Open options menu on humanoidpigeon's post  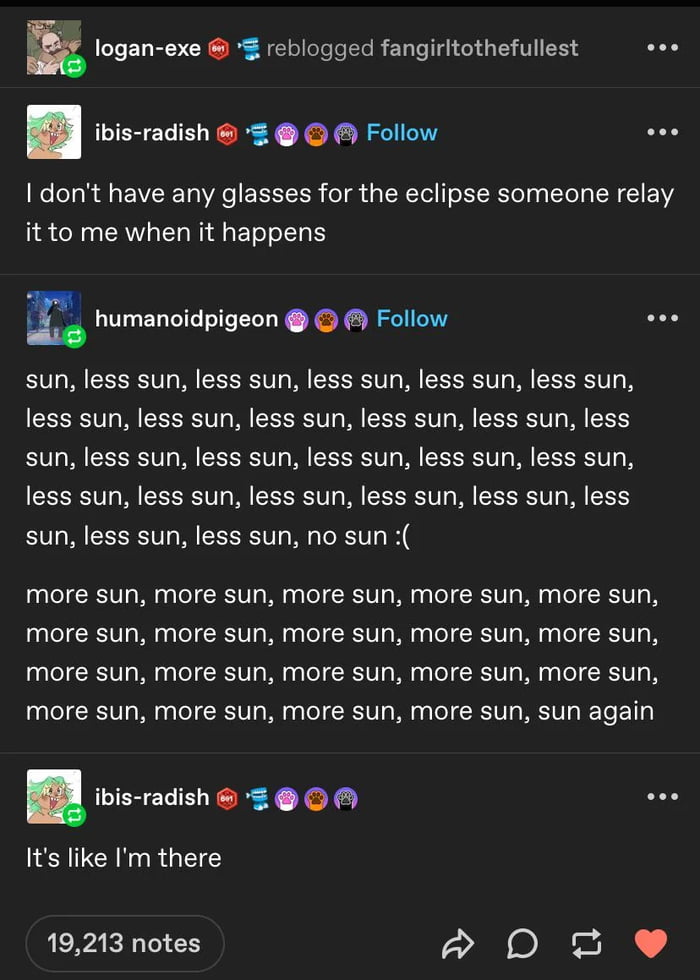(662, 318)
